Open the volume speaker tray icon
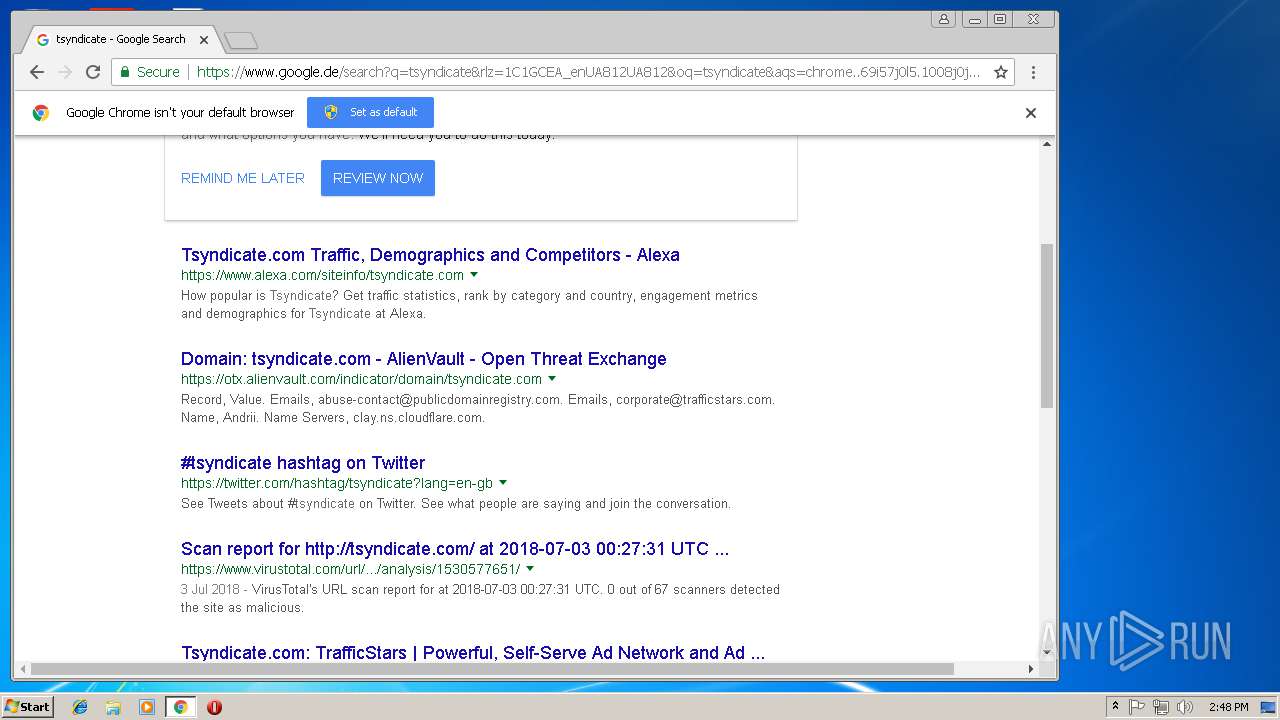Image resolution: width=1280 pixels, height=720 pixels. 1185,707
